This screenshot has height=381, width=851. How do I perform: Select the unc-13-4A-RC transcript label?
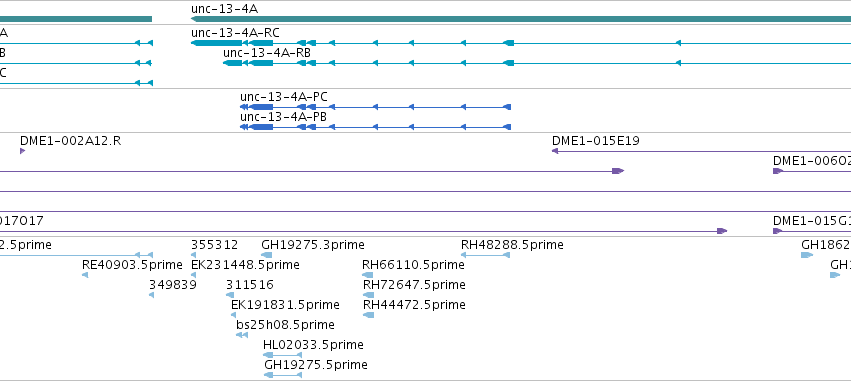[235, 33]
